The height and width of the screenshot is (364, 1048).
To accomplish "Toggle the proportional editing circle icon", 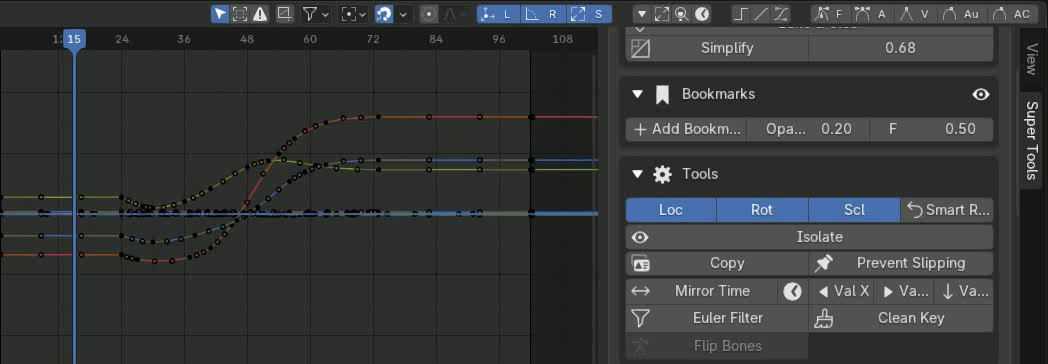I will point(429,13).
